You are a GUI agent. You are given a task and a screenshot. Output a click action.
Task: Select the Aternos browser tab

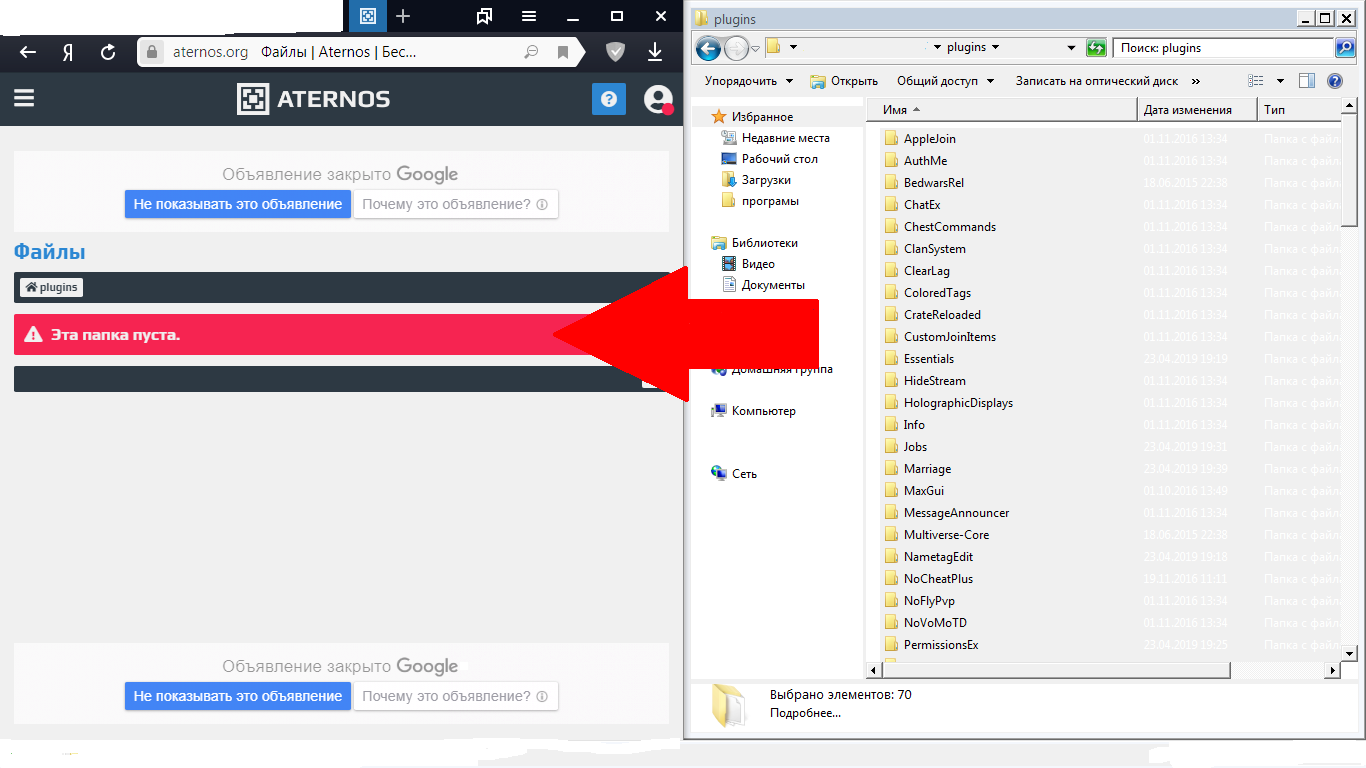[x=368, y=16]
